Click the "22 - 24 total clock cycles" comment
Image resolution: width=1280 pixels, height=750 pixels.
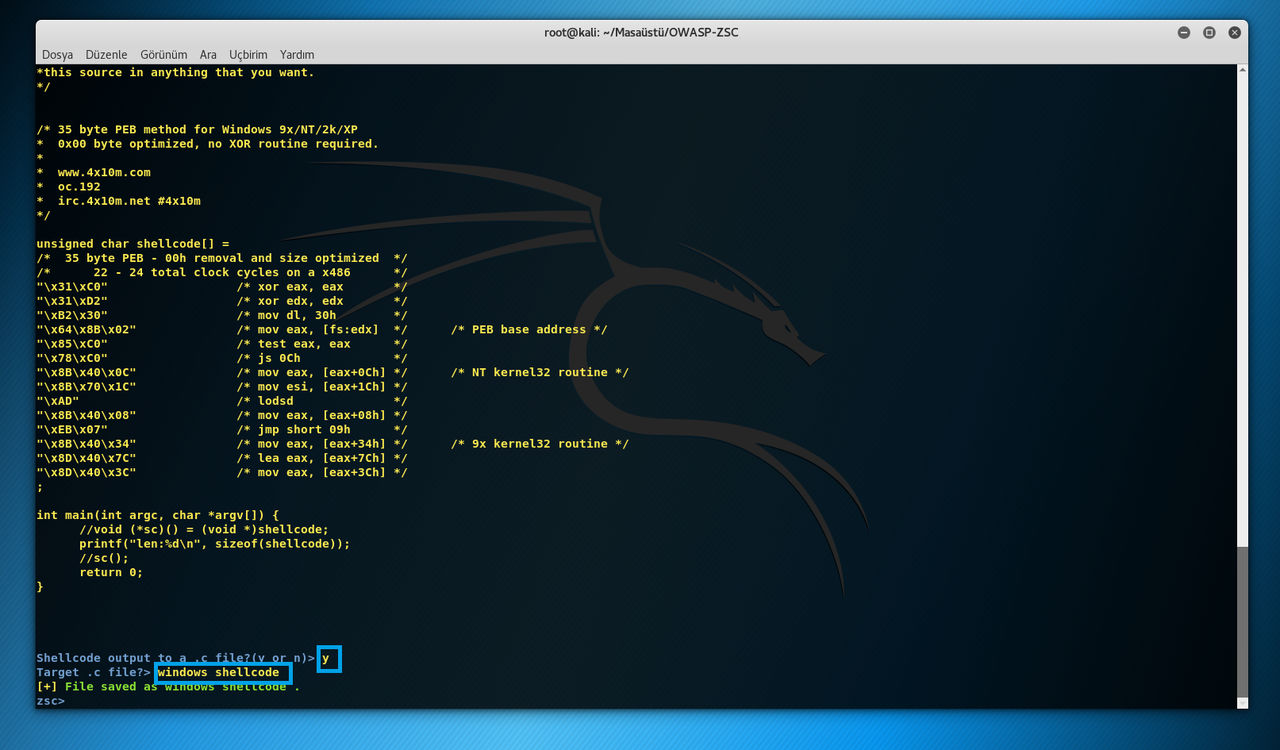221,272
